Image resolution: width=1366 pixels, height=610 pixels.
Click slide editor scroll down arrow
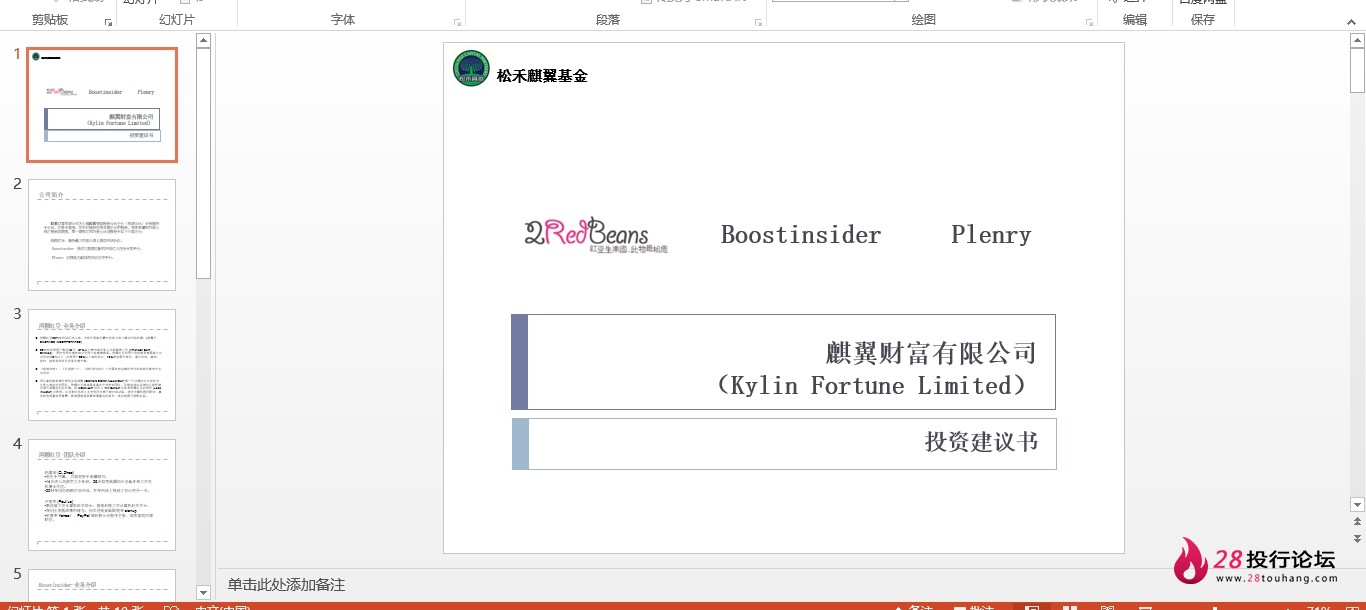coord(1357,504)
